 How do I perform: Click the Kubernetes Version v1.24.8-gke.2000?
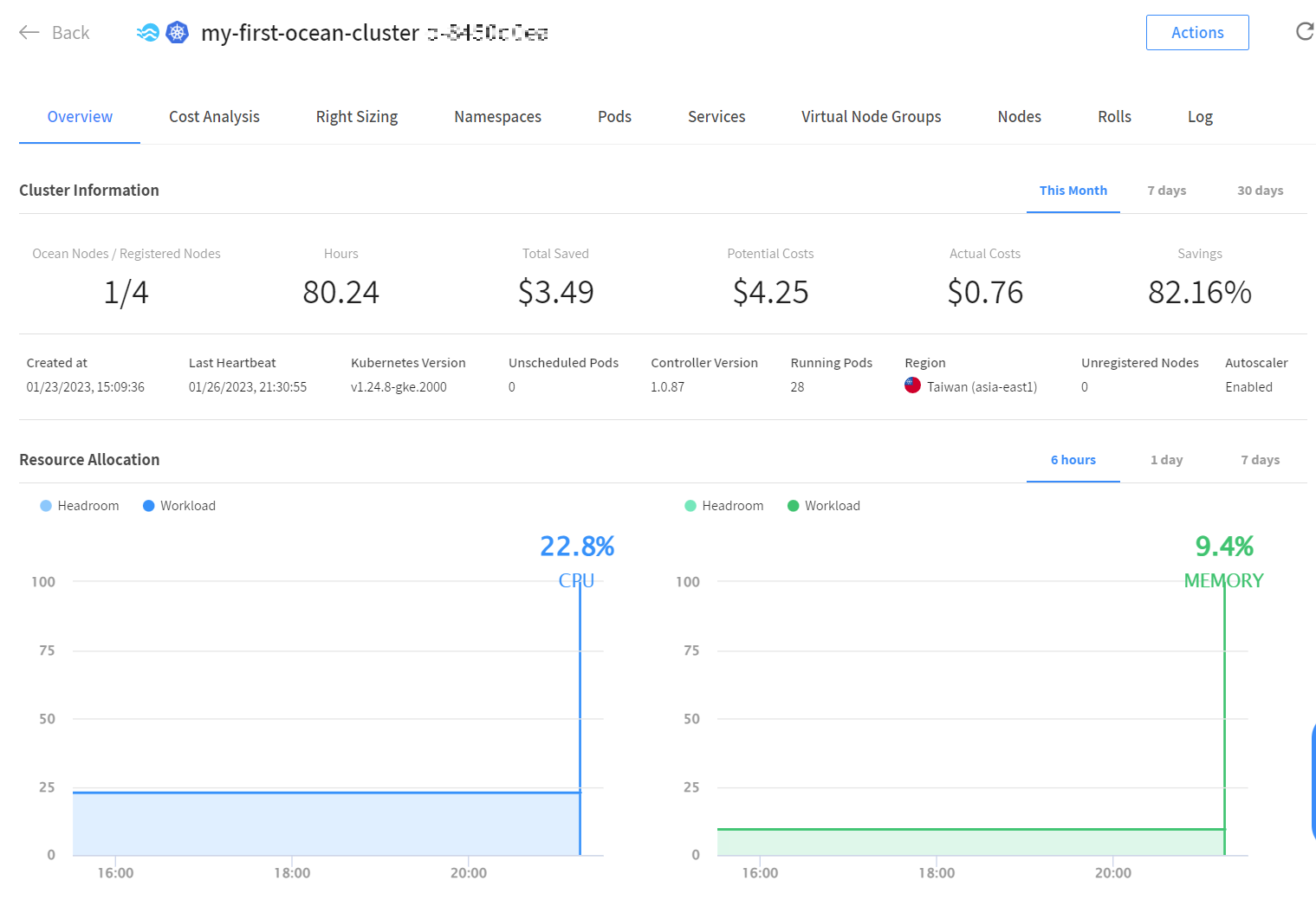pyautogui.click(x=399, y=387)
